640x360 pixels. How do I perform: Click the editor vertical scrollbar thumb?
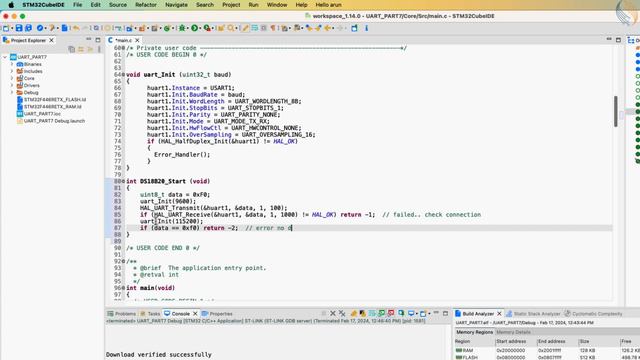click(x=616, y=111)
